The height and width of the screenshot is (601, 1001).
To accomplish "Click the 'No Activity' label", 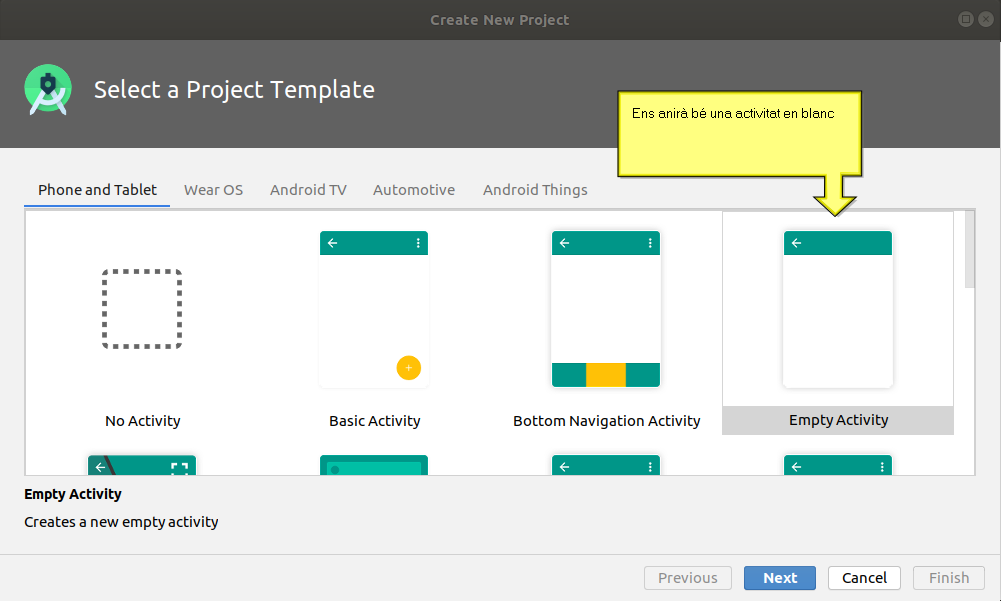I will (143, 421).
